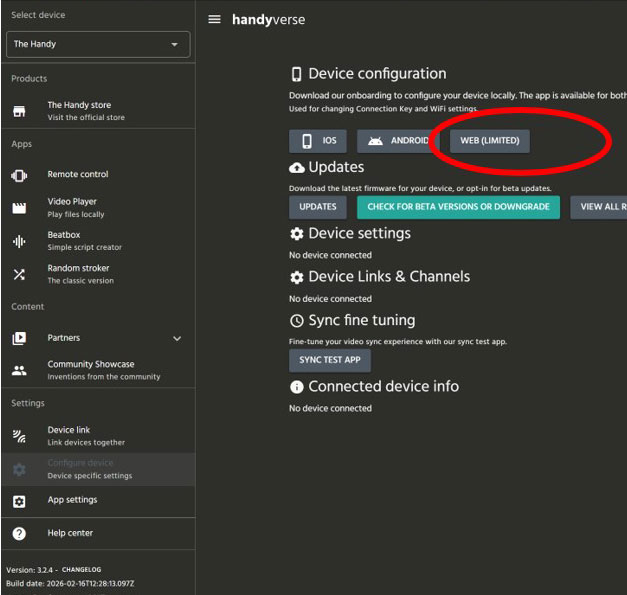Click the Community Showcase people icon
Screen dimensions: 627x595
click(x=19, y=370)
